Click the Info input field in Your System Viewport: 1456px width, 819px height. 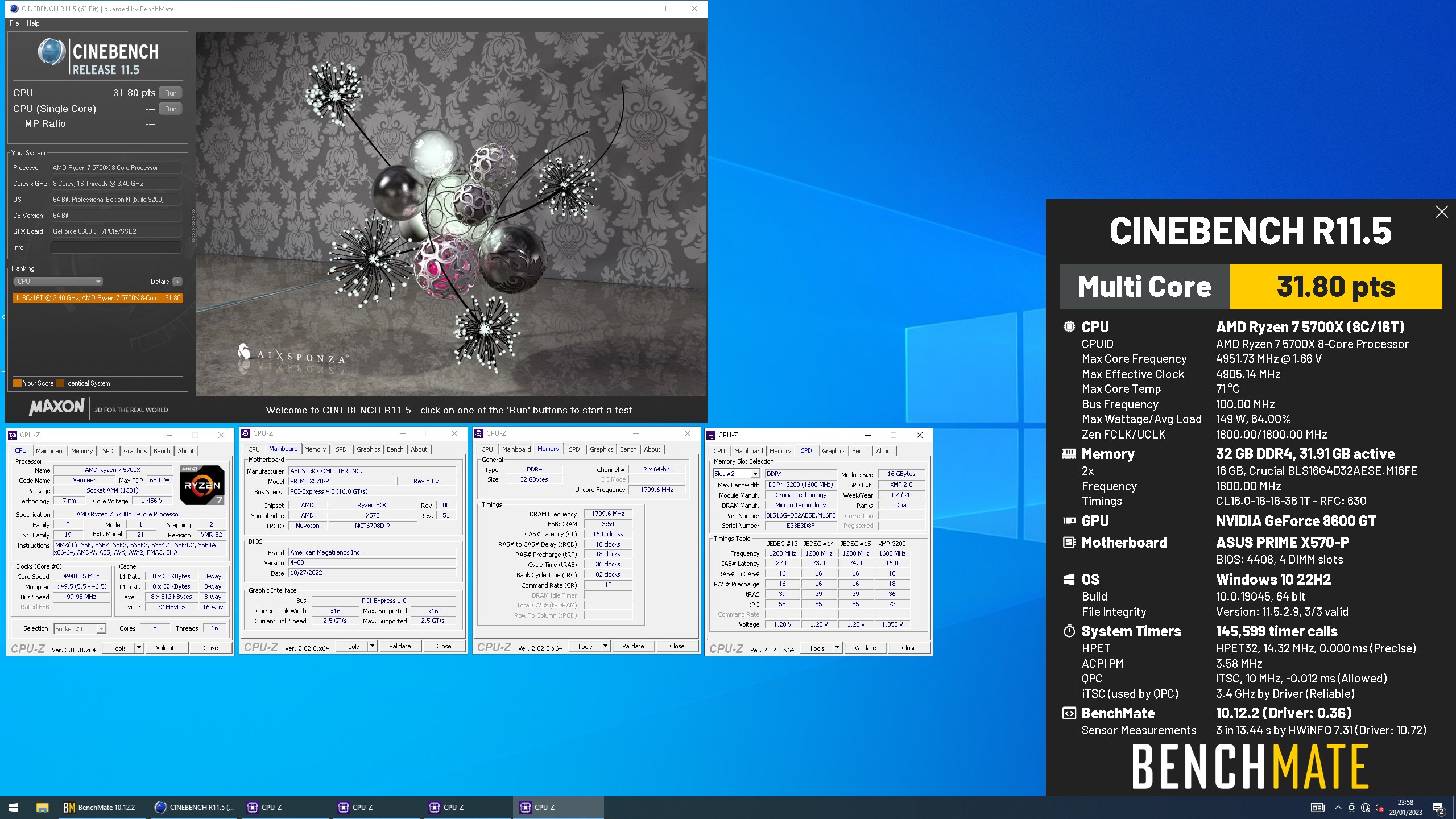coord(116,247)
